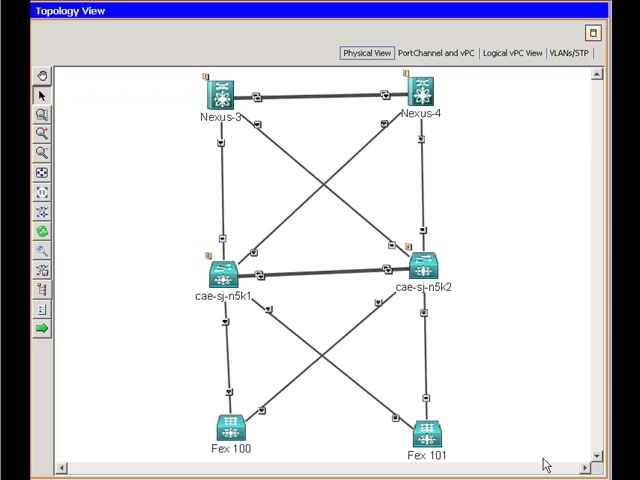Viewport: 640px width, 480px height.
Task: Click the vertical scrollbar up arrow
Action: point(597,74)
